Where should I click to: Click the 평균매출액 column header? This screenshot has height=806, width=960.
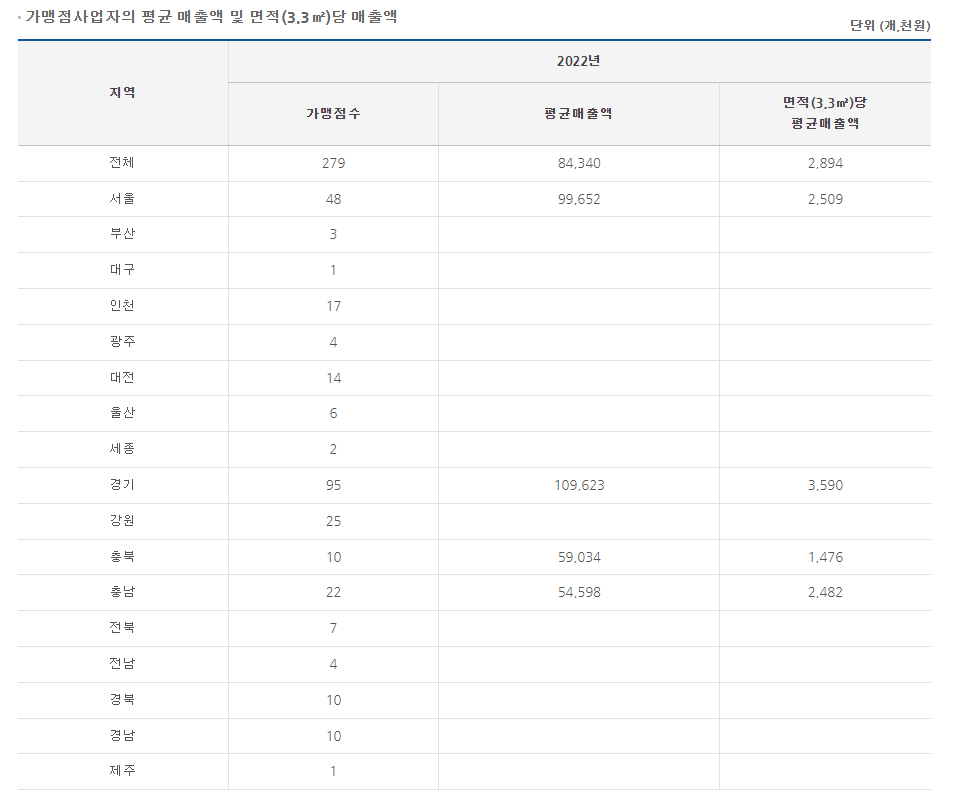tap(578, 114)
